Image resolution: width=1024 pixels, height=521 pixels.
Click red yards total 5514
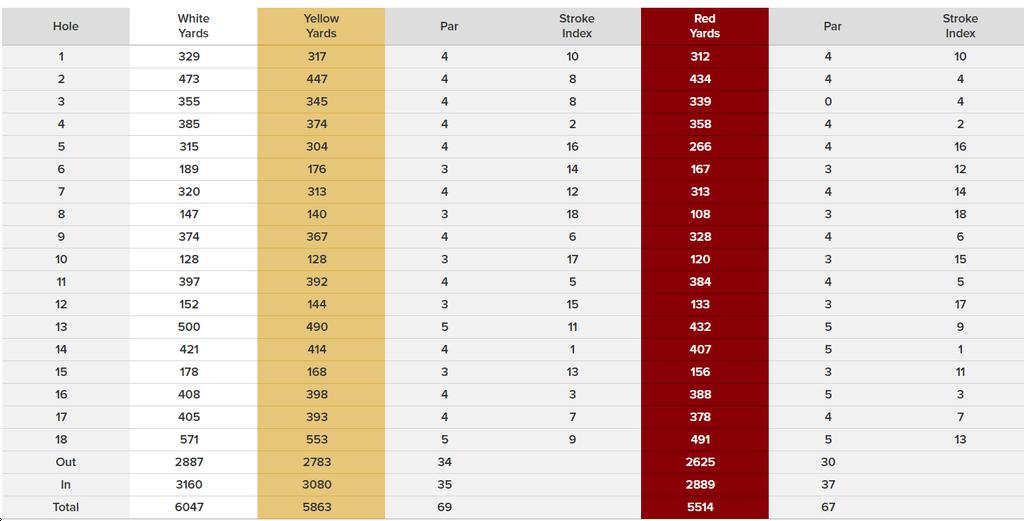701,507
